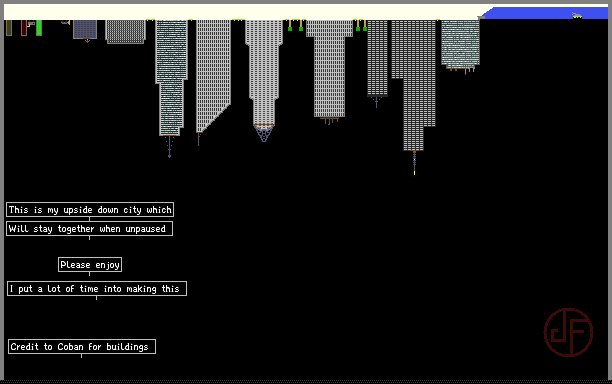This screenshot has height=384, width=612.
Task: Click the T-shaped gray skyscraper
Action: tap(329, 69)
